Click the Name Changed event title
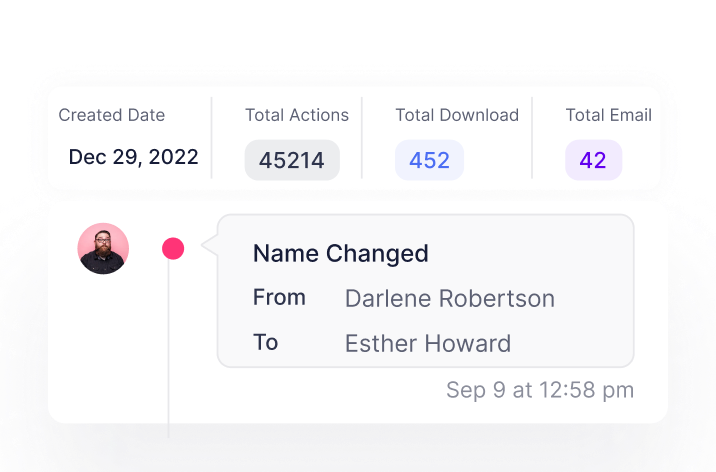 [340, 253]
